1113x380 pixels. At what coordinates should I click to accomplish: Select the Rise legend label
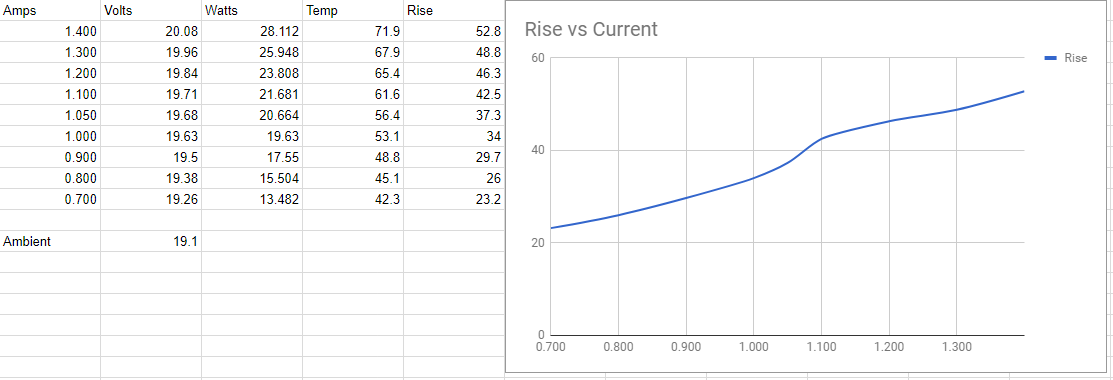pos(1075,58)
